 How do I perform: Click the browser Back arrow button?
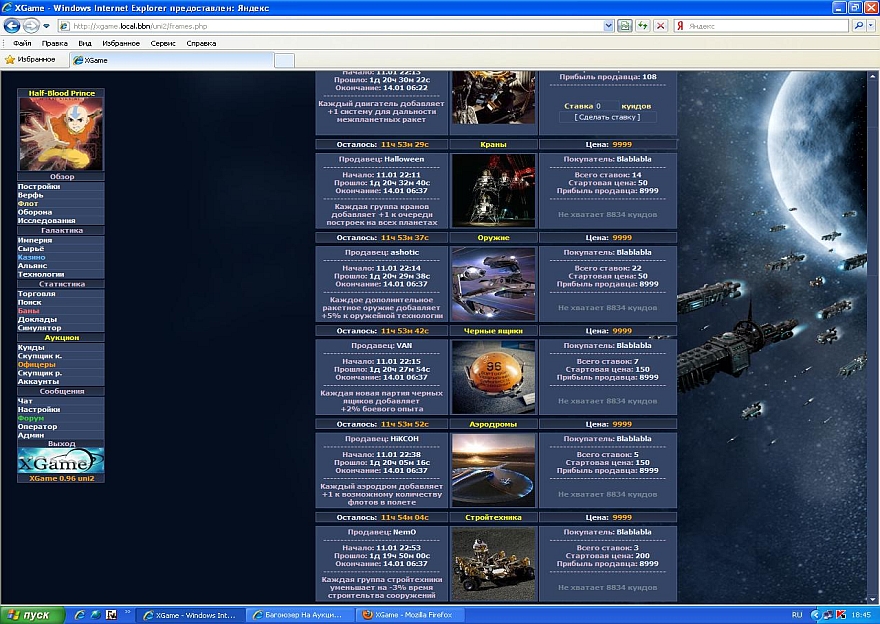[13, 26]
